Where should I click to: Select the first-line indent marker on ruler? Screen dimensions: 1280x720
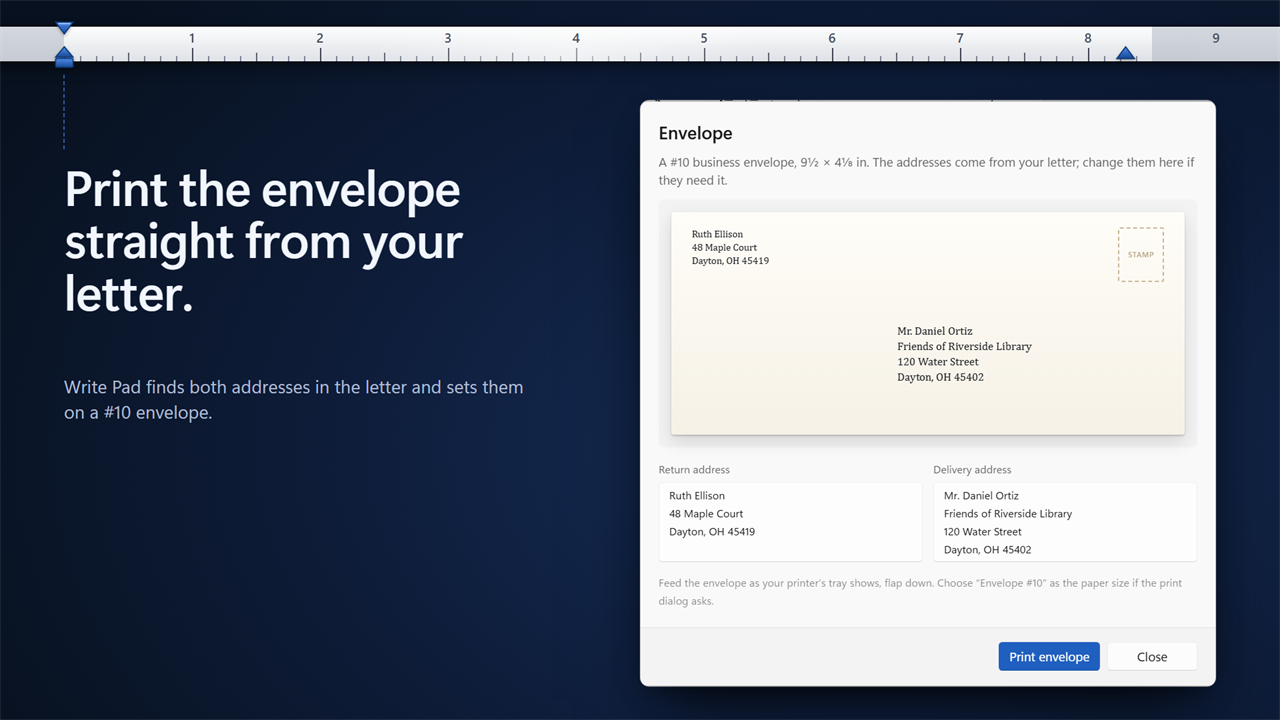pos(64,29)
